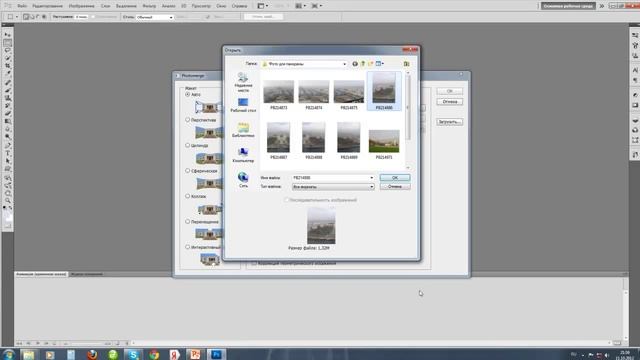The width and height of the screenshot is (640, 360).
Task: Open Библиотеки in places bar
Action: tap(243, 130)
